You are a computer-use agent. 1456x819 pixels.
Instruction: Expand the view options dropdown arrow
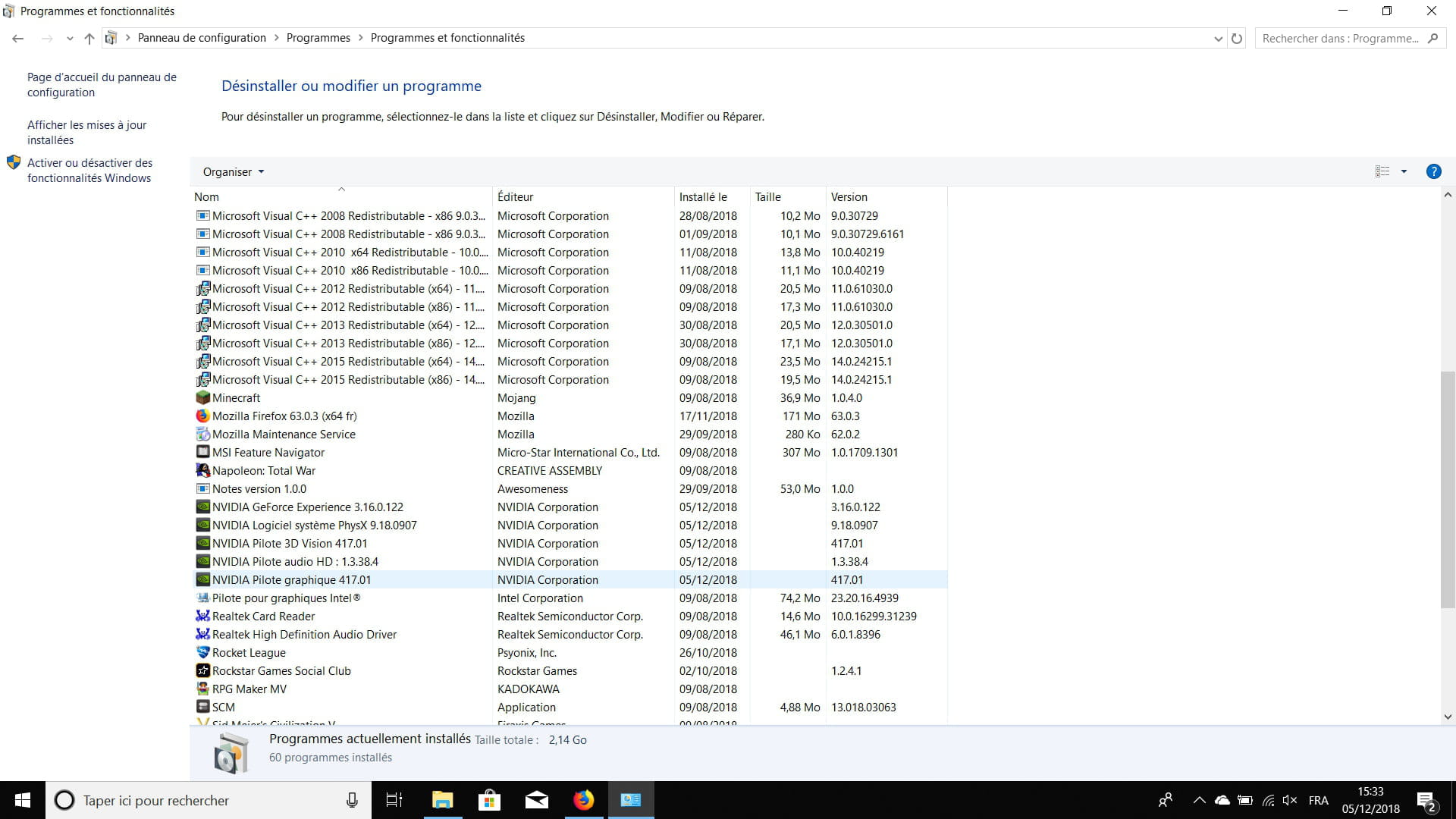pyautogui.click(x=1404, y=171)
